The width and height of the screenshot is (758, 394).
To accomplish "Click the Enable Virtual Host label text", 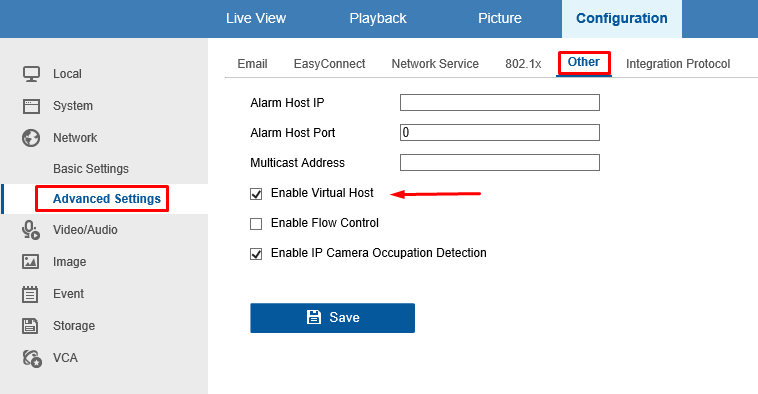I will click(x=322, y=193).
